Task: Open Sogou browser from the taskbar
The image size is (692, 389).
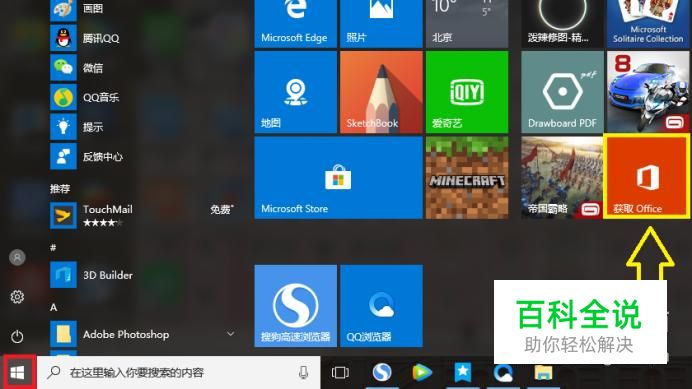Action: 382,373
